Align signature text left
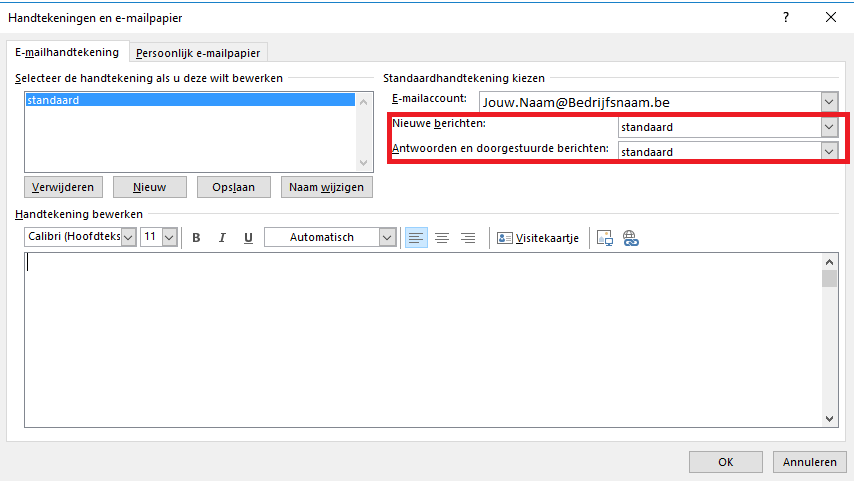 tap(416, 238)
